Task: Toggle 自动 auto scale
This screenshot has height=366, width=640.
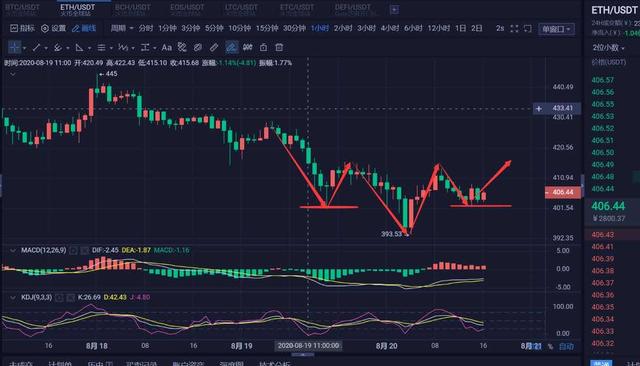Action: pyautogui.click(x=566, y=346)
